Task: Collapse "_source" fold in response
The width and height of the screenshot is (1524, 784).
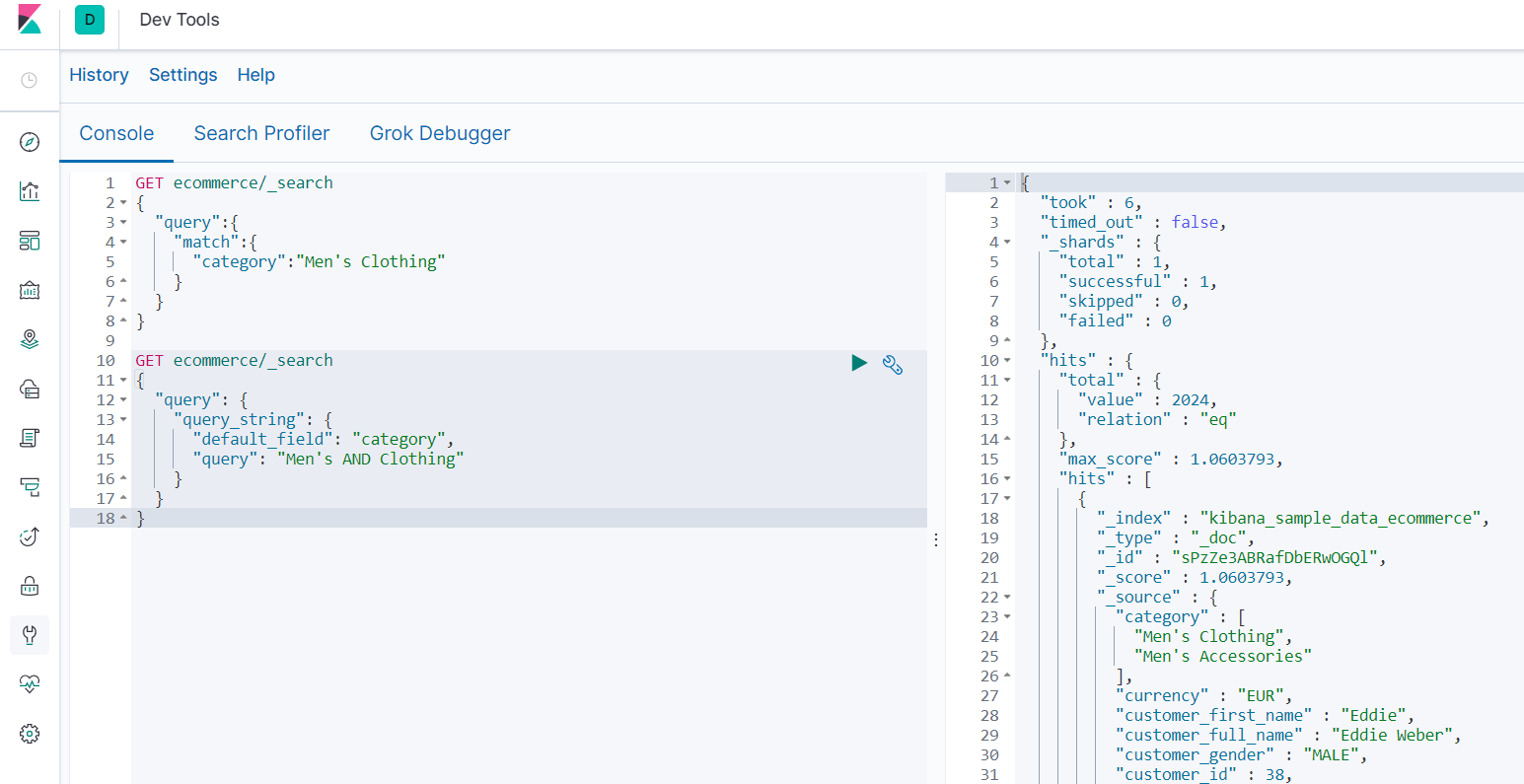Action: pos(1007,598)
